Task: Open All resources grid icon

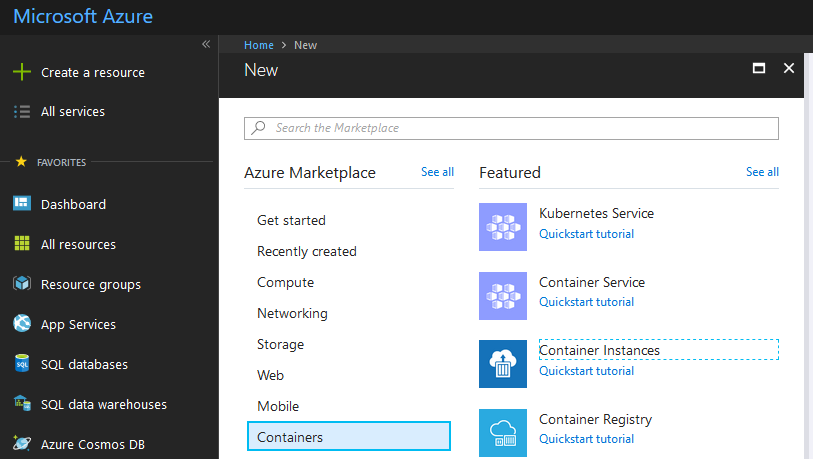Action: tap(22, 244)
